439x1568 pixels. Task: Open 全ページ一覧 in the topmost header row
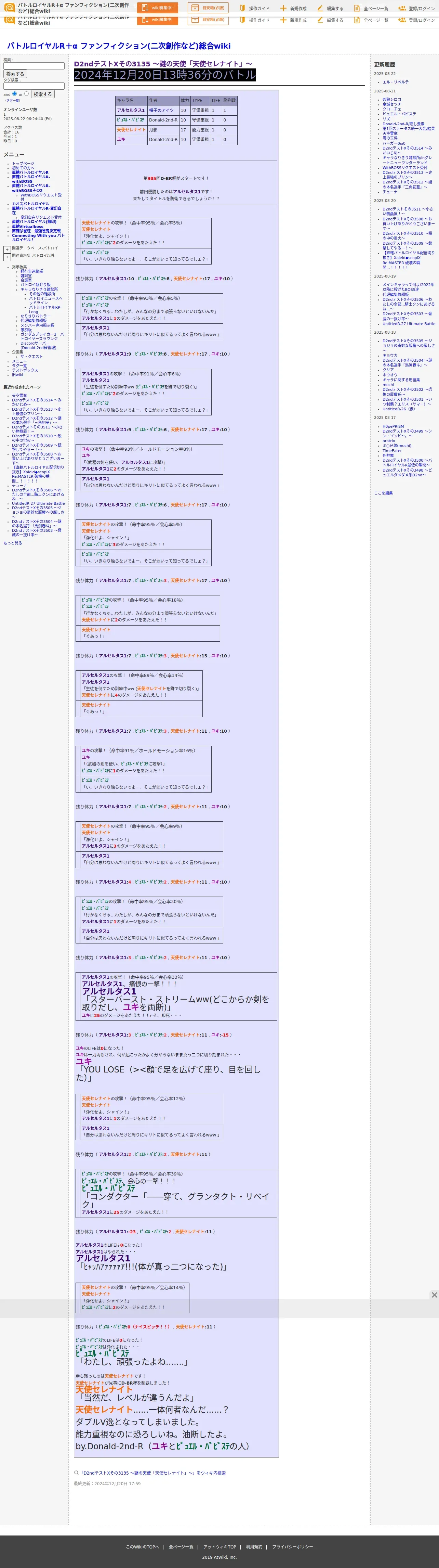pos(371,9)
